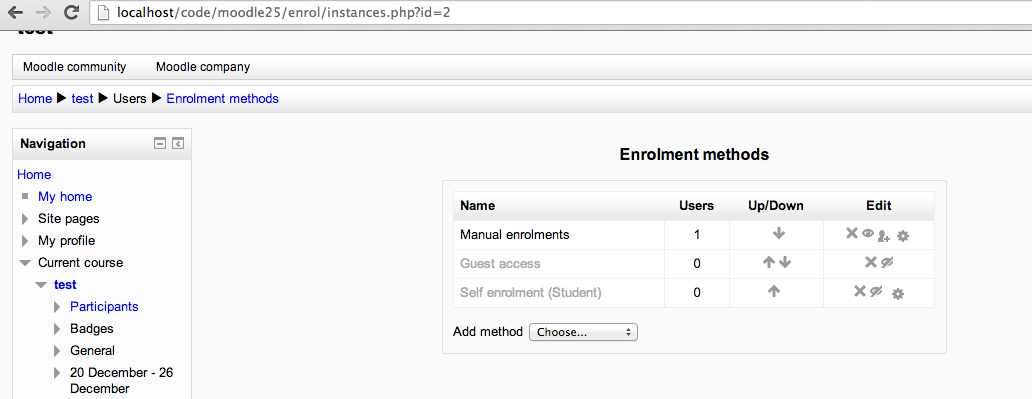The height and width of the screenshot is (399, 1032).
Task: Collapse the Current course node
Action: tap(25, 263)
